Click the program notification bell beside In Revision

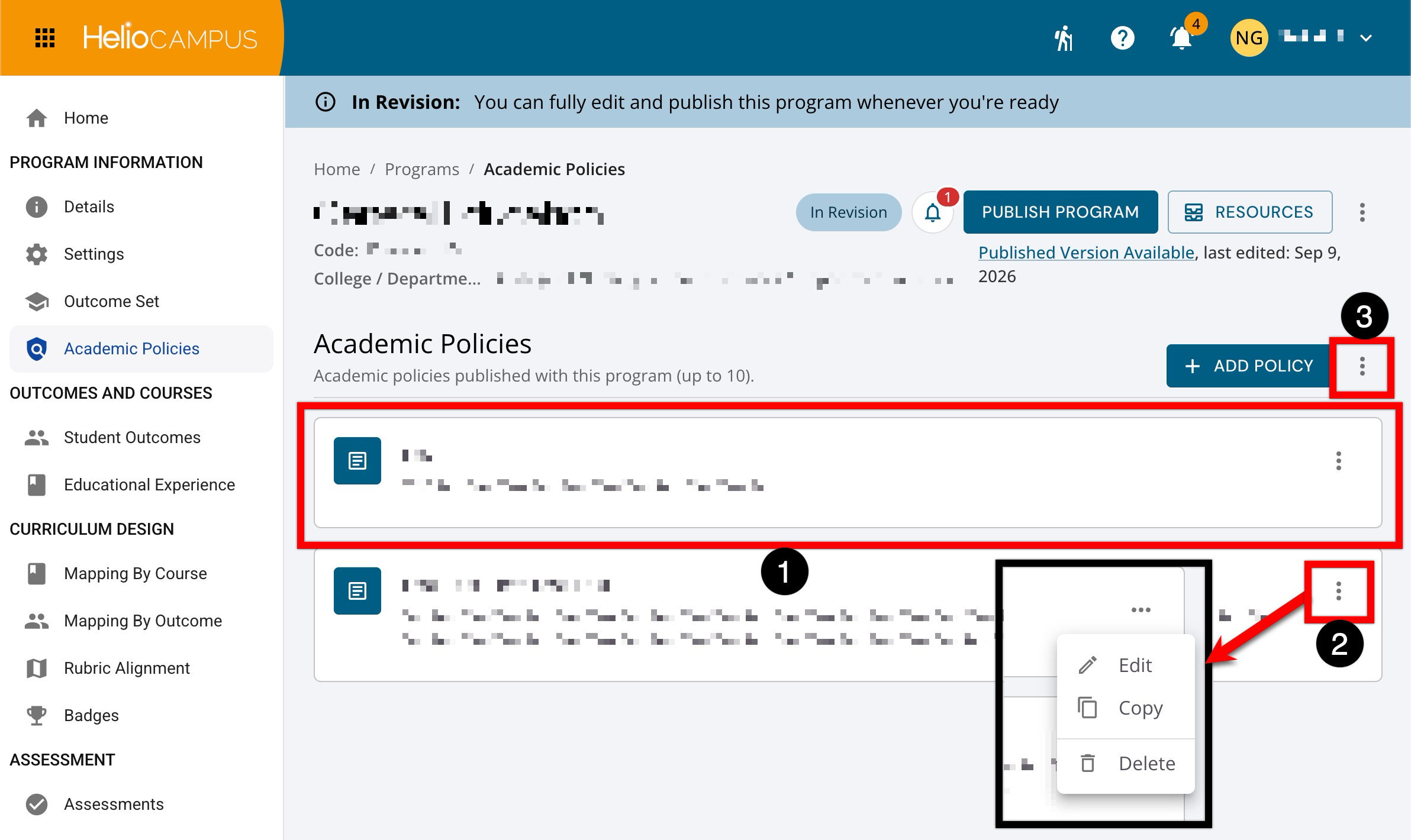click(x=933, y=212)
